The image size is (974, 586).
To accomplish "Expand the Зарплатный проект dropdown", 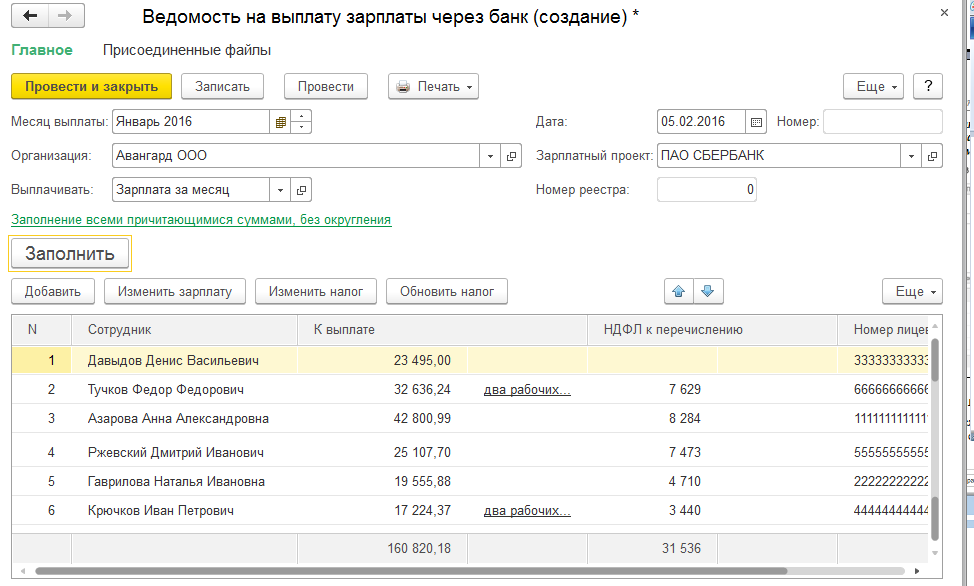I will point(911,156).
